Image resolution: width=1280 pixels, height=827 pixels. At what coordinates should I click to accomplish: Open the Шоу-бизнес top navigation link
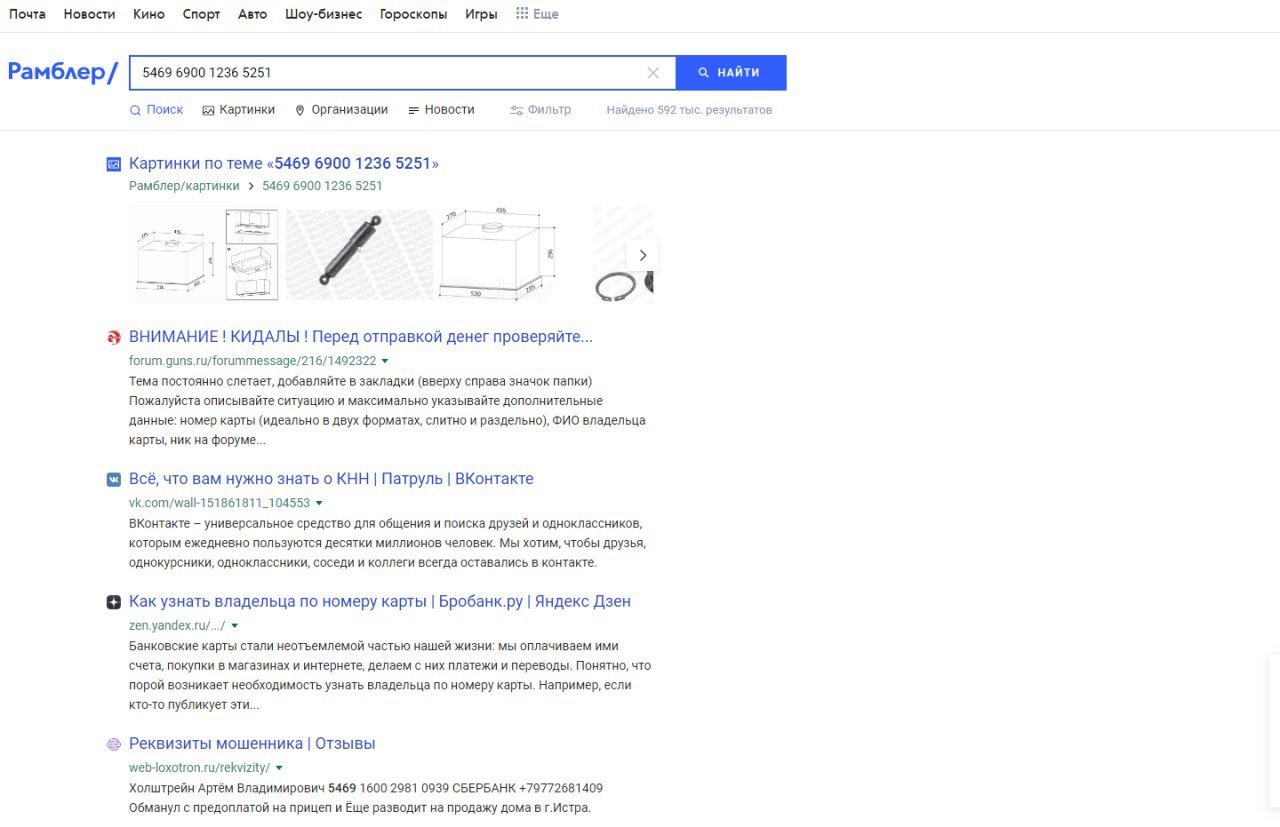[323, 14]
